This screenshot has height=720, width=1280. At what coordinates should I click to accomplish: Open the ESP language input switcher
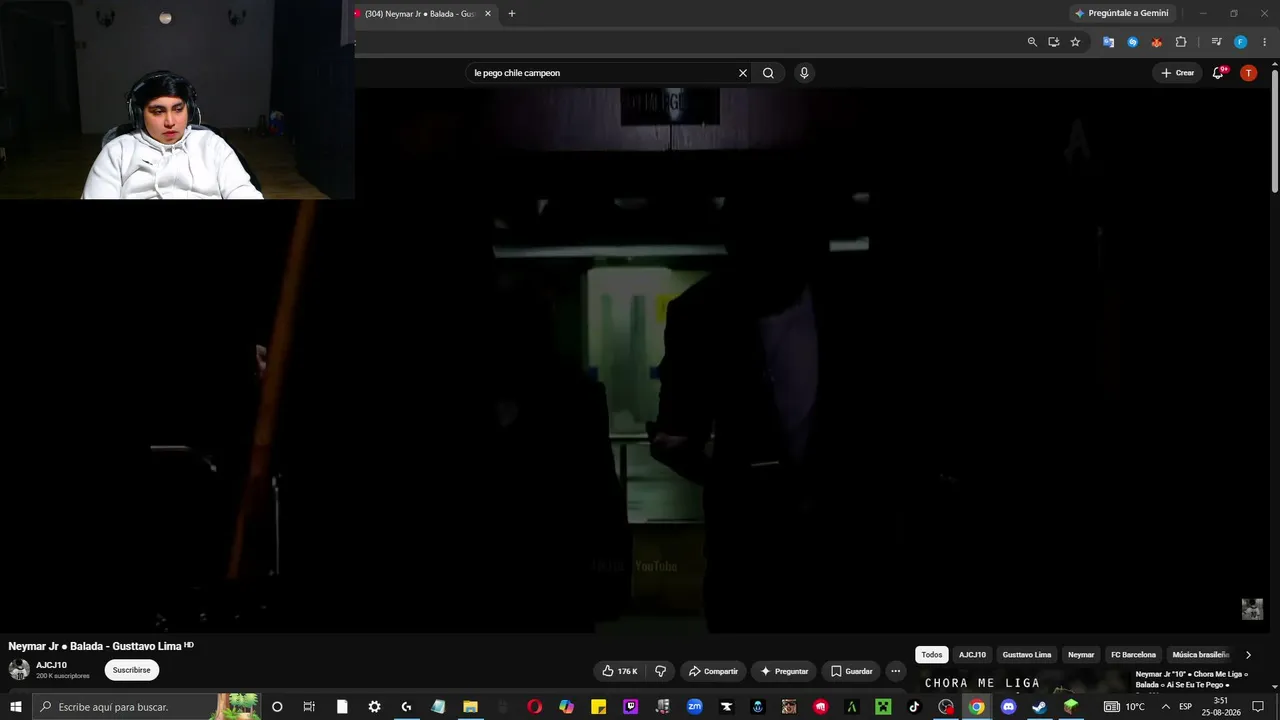1186,707
